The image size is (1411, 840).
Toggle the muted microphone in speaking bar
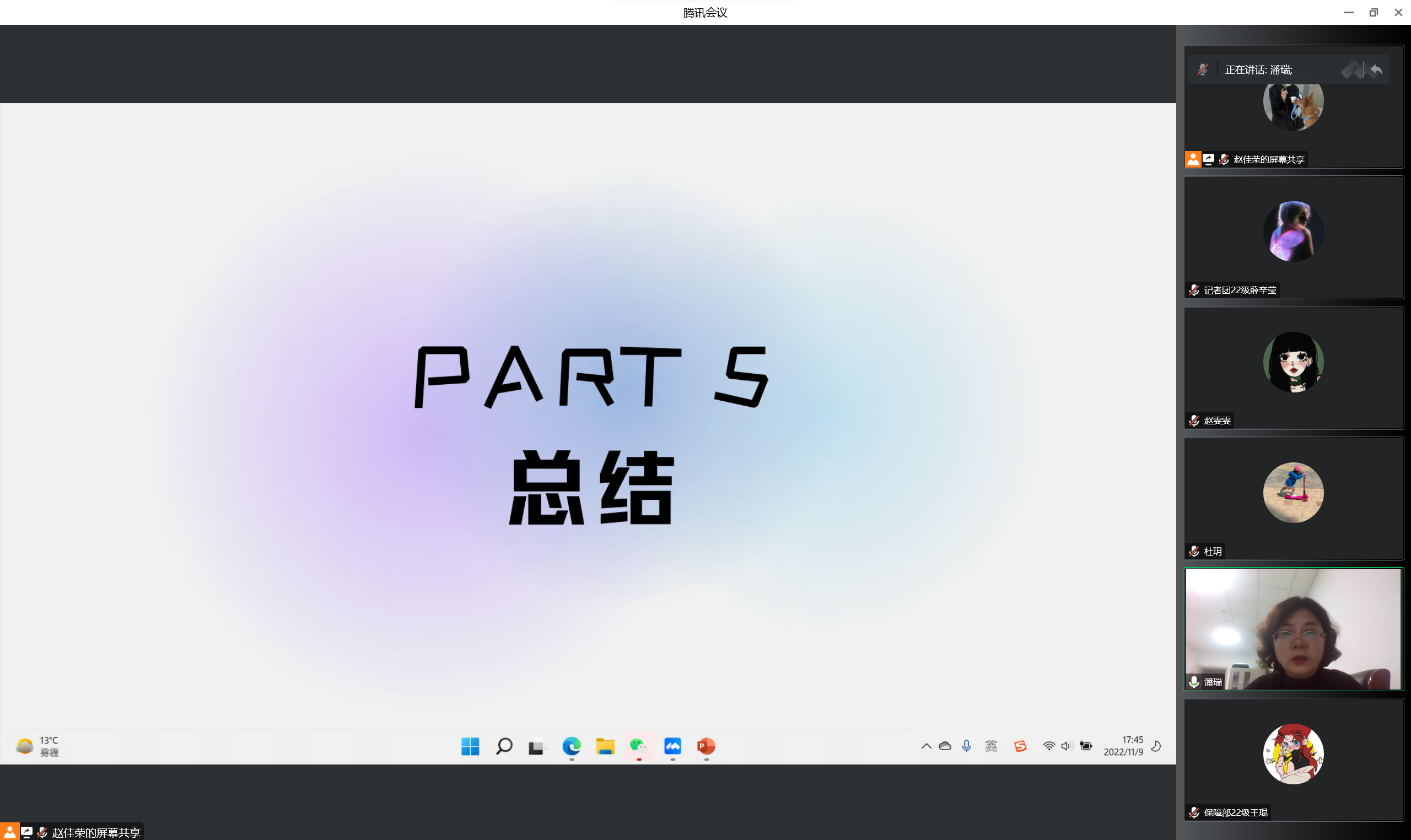pyautogui.click(x=1203, y=69)
